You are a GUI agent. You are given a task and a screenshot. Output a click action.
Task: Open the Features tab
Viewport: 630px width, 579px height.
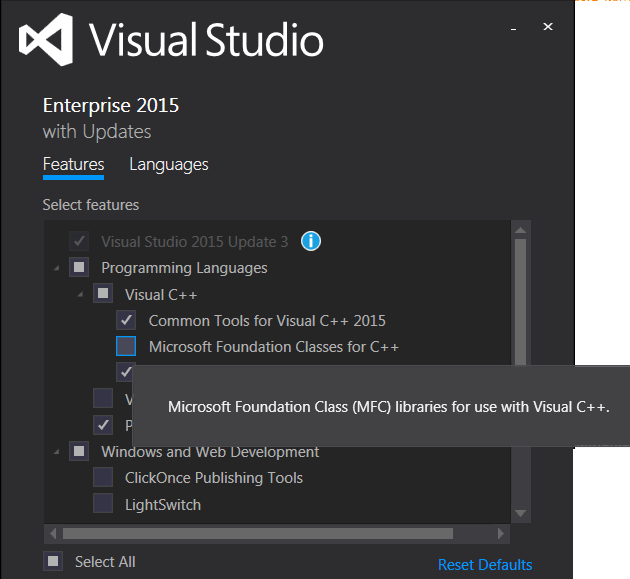(73, 165)
